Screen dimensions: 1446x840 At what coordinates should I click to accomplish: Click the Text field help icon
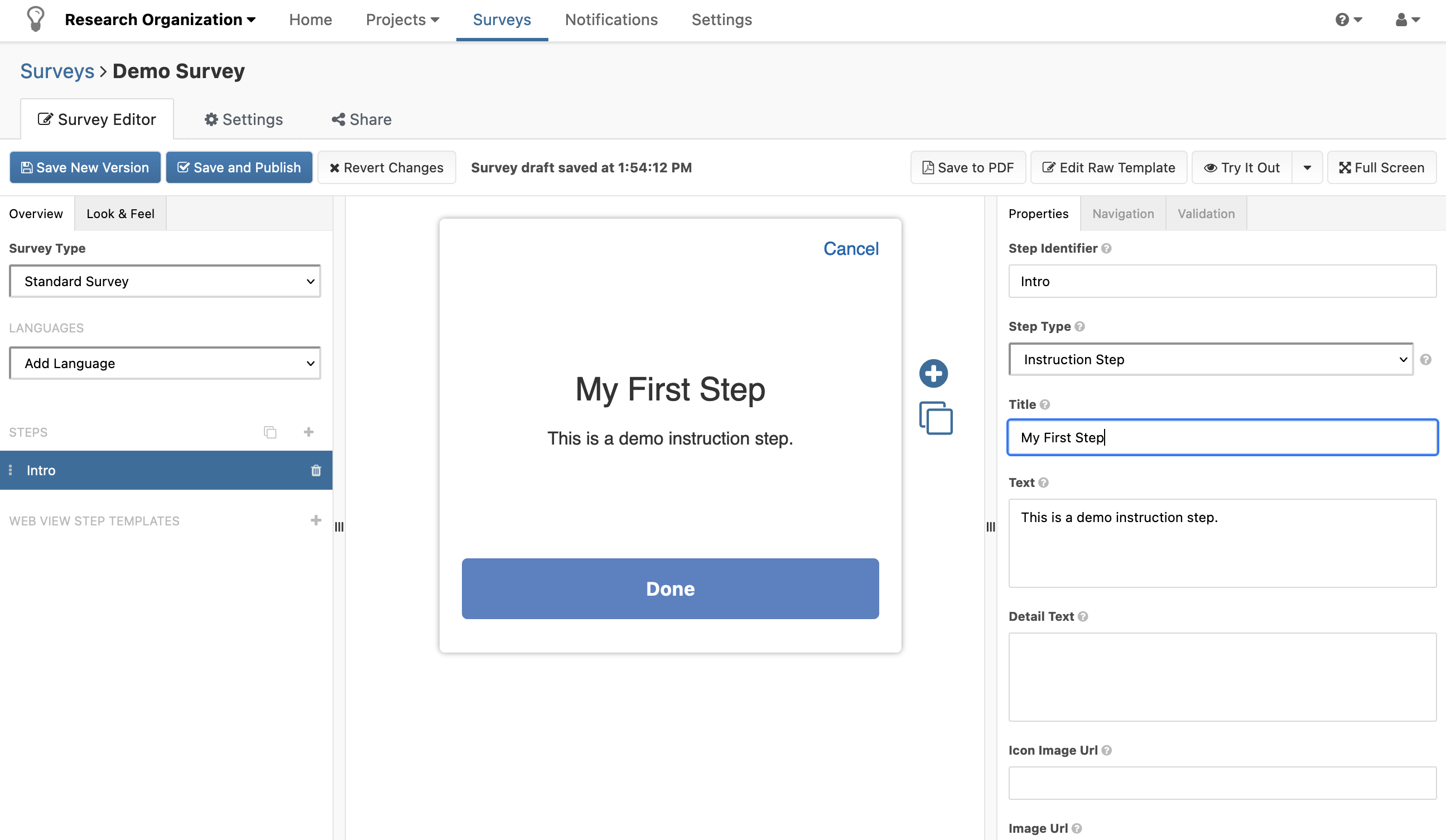[x=1043, y=482]
